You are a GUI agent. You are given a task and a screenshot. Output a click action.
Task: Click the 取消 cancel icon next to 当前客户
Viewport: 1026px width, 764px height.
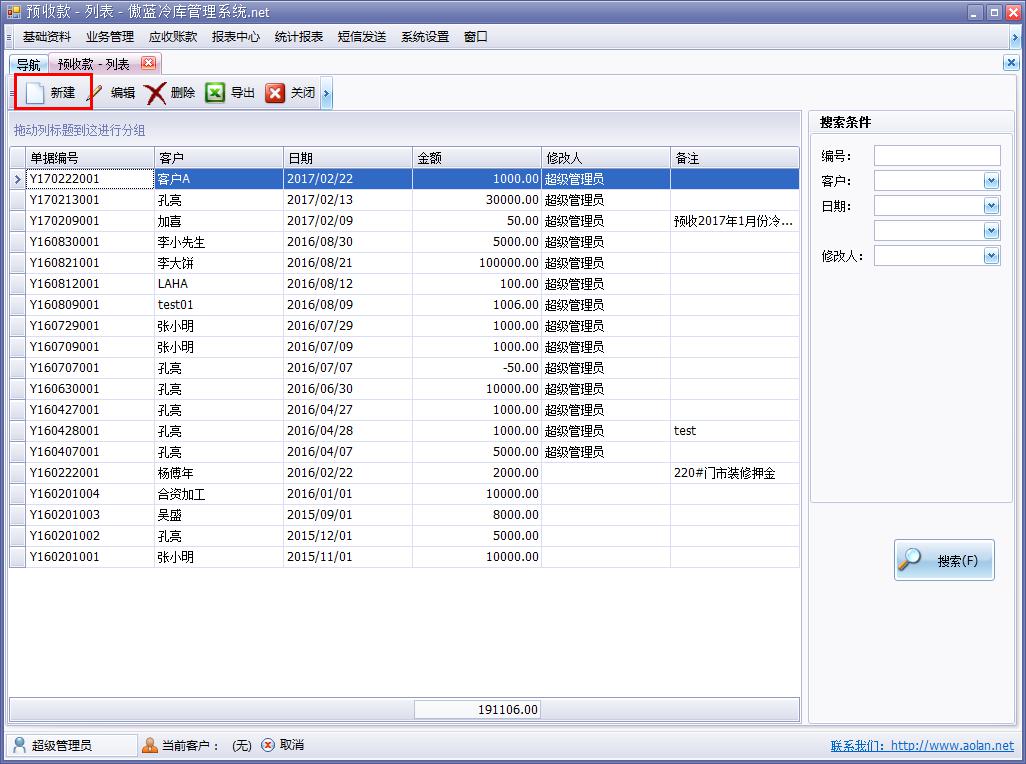[x=267, y=744]
